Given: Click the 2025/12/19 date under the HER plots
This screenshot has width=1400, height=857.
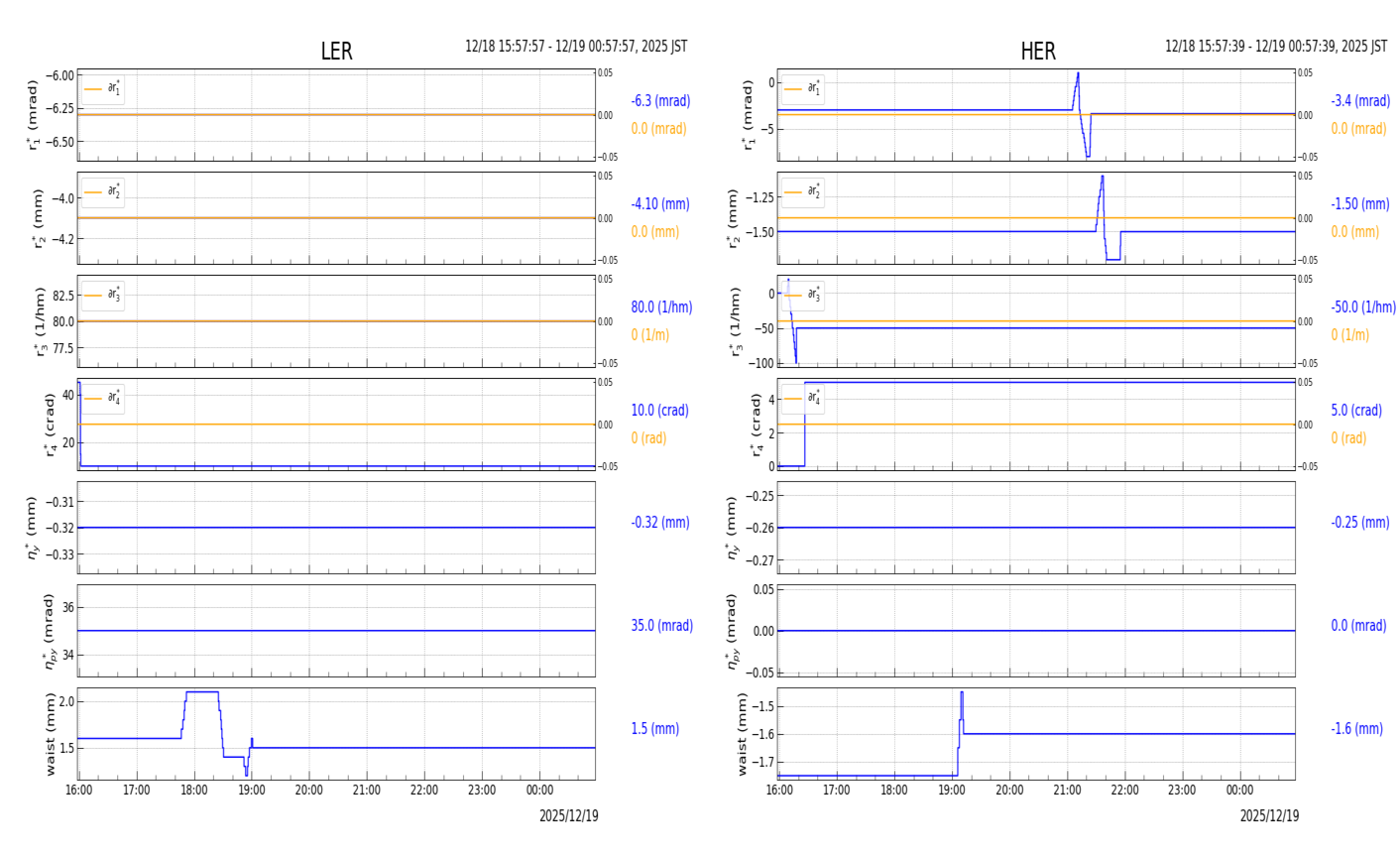Looking at the screenshot, I should click(1269, 816).
